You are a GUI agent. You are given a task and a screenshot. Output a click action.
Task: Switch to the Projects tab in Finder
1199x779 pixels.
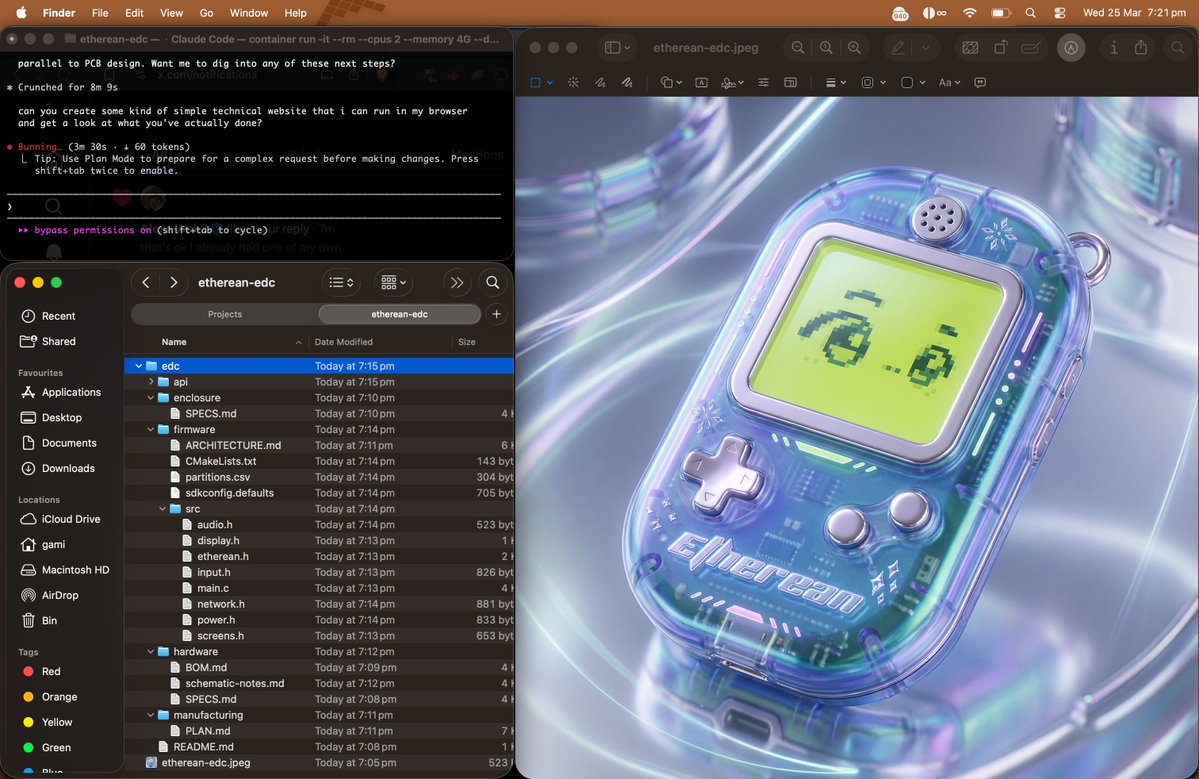coord(225,314)
